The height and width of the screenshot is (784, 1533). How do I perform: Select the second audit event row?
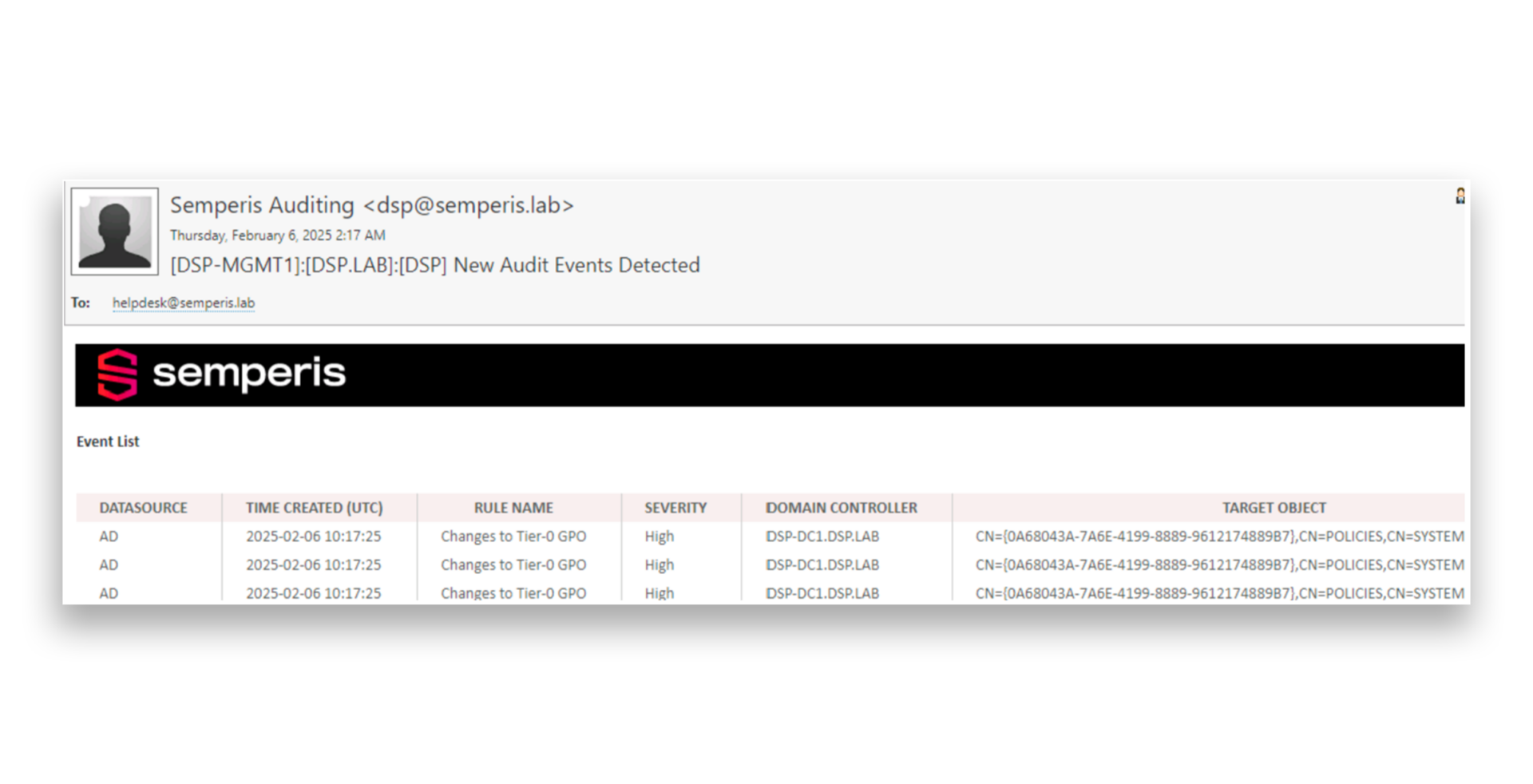(x=515, y=564)
